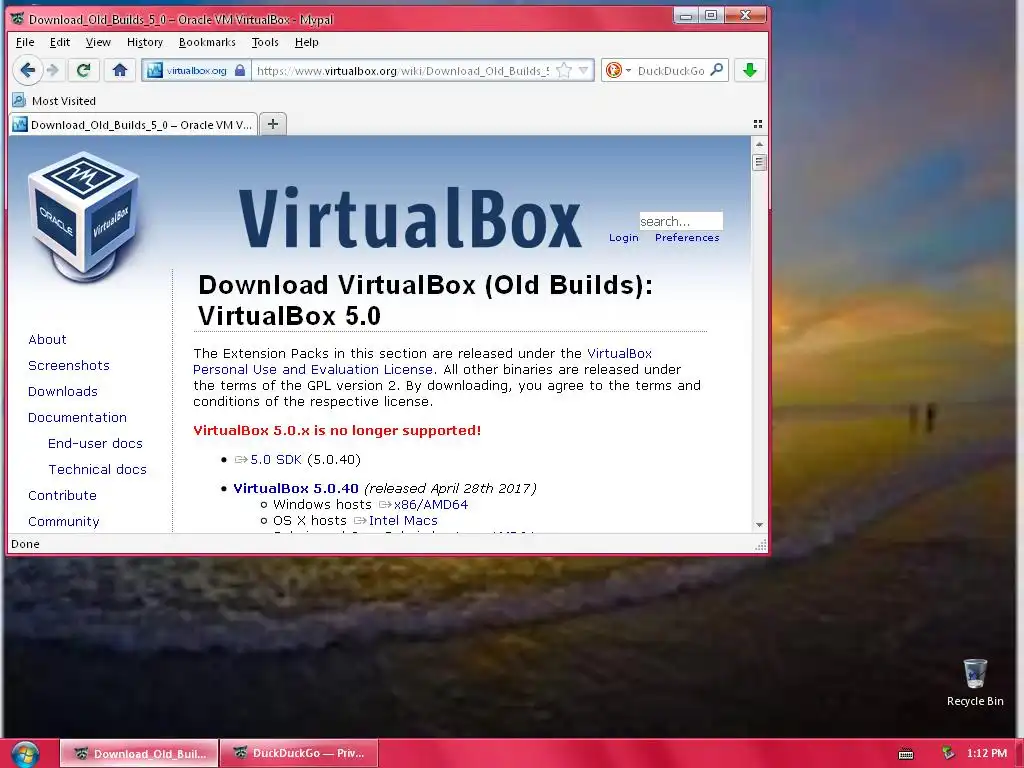This screenshot has width=1024, height=768.
Task: Click the Done status bar text
Action: click(25, 544)
